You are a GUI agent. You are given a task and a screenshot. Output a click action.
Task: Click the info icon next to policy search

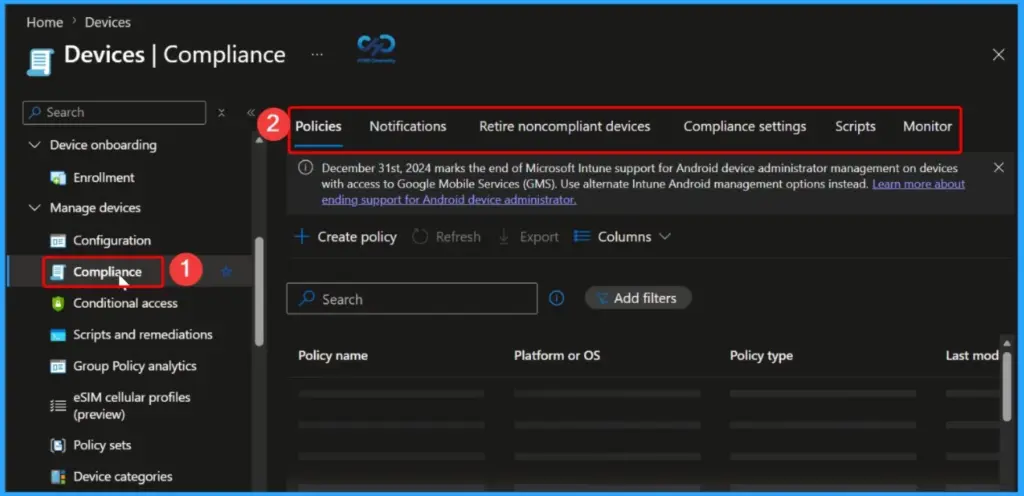click(x=556, y=298)
